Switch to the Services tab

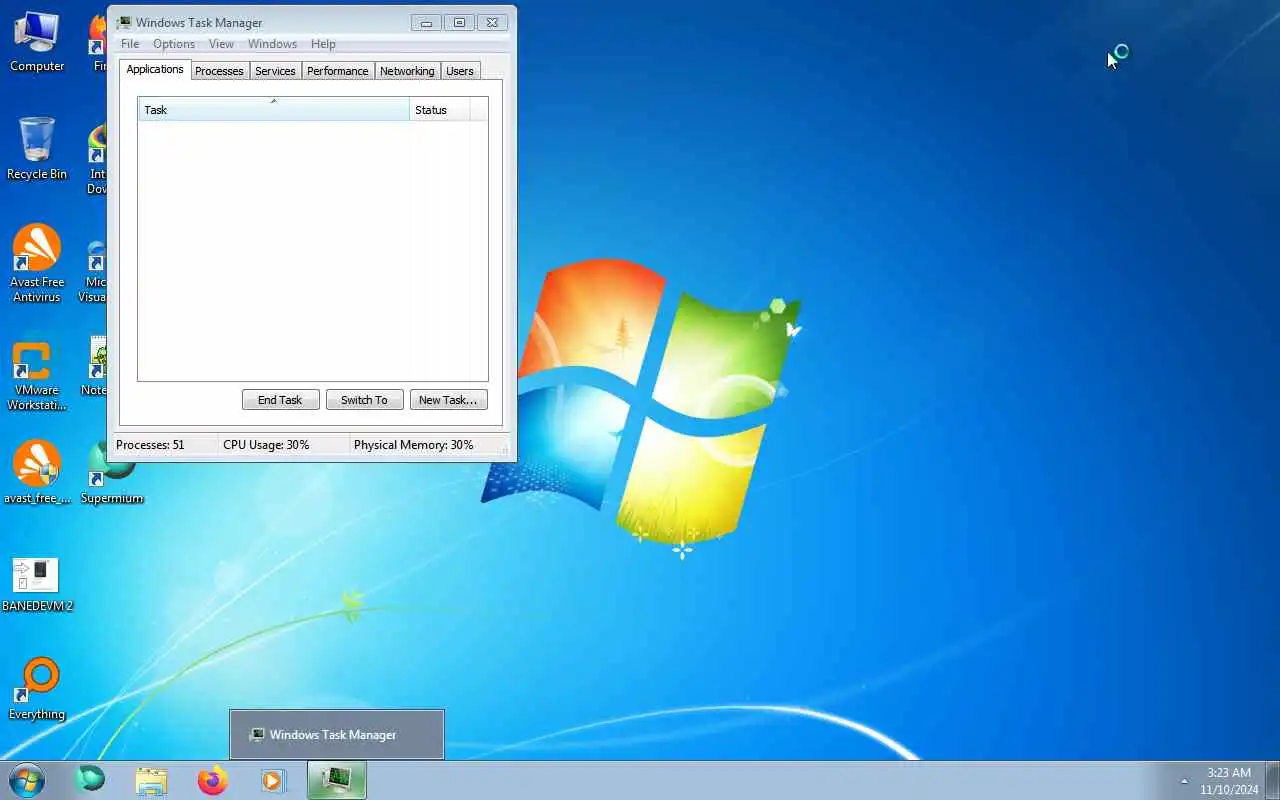(x=275, y=71)
